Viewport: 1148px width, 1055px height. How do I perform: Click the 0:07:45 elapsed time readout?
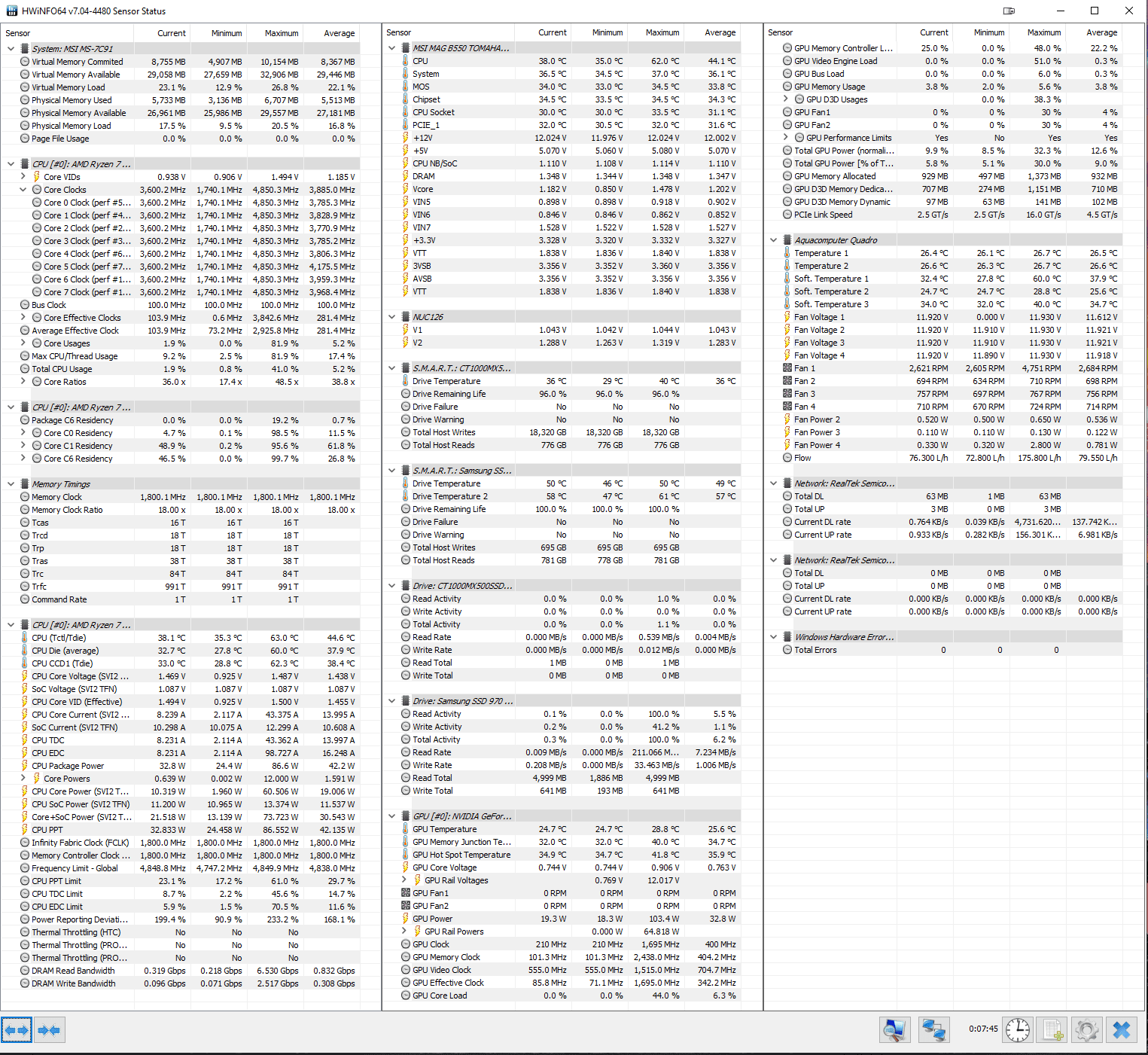click(x=983, y=1029)
